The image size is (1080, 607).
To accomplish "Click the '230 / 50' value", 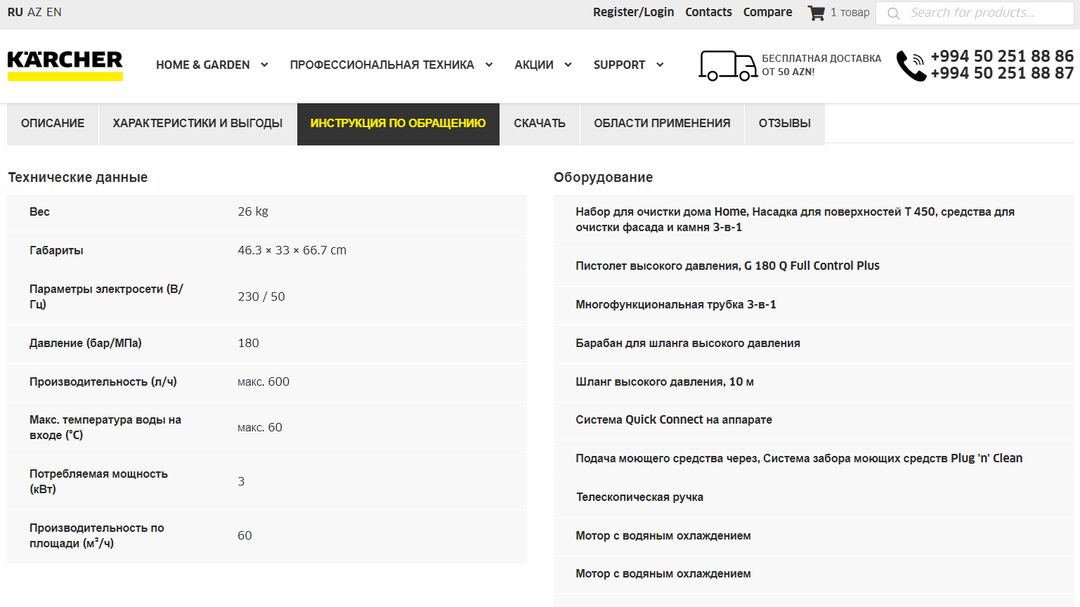I will (x=261, y=296).
